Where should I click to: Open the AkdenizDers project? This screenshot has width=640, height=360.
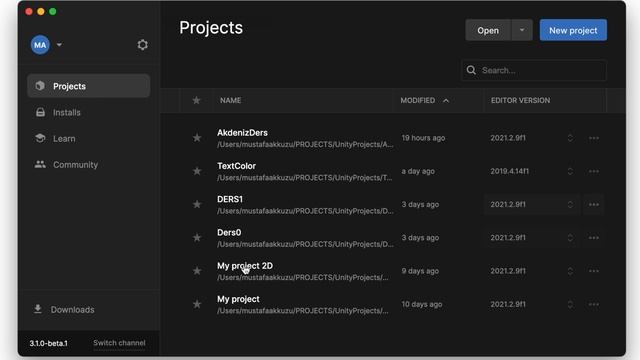click(242, 133)
